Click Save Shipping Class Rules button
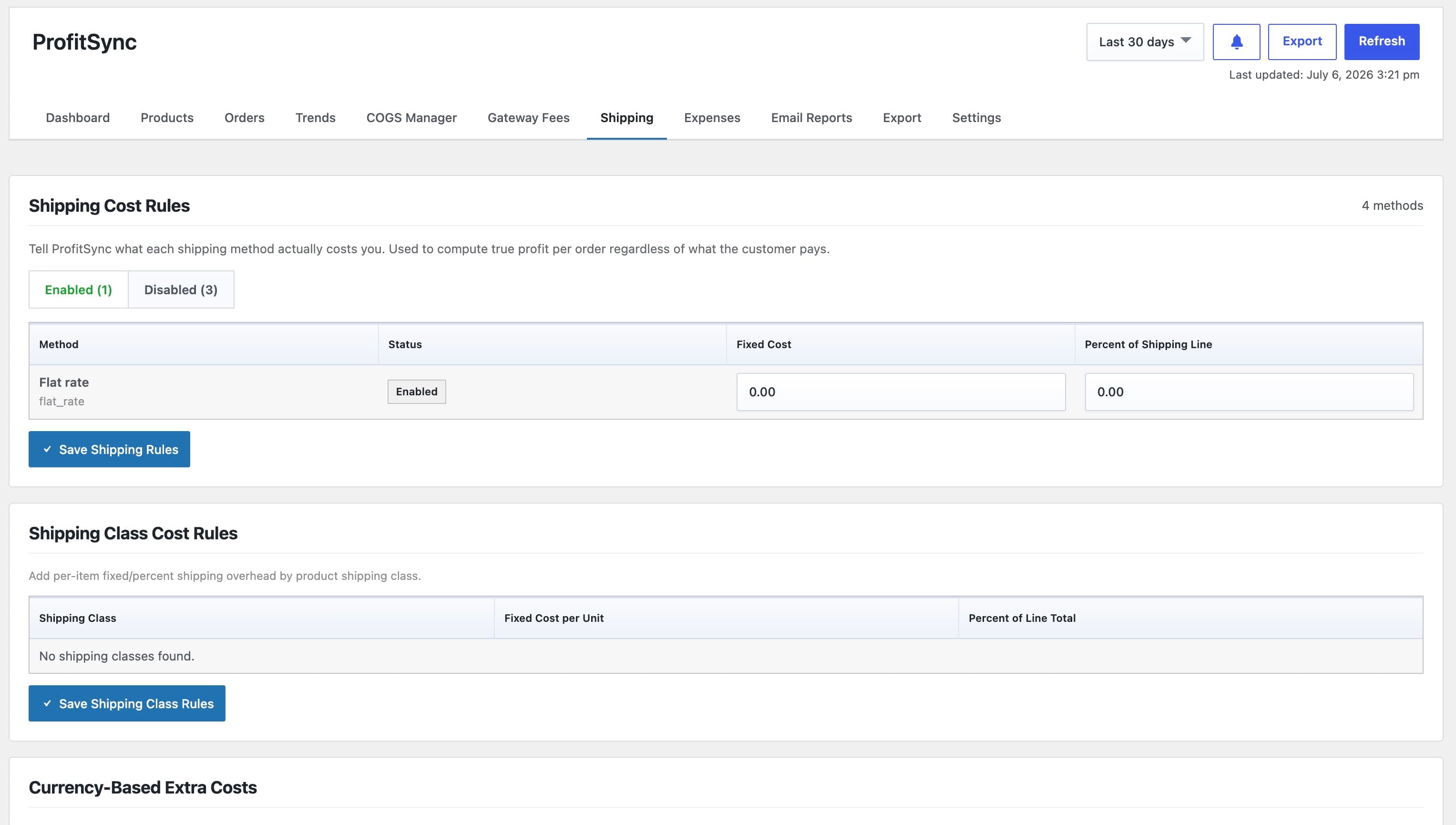1456x825 pixels. pos(127,703)
